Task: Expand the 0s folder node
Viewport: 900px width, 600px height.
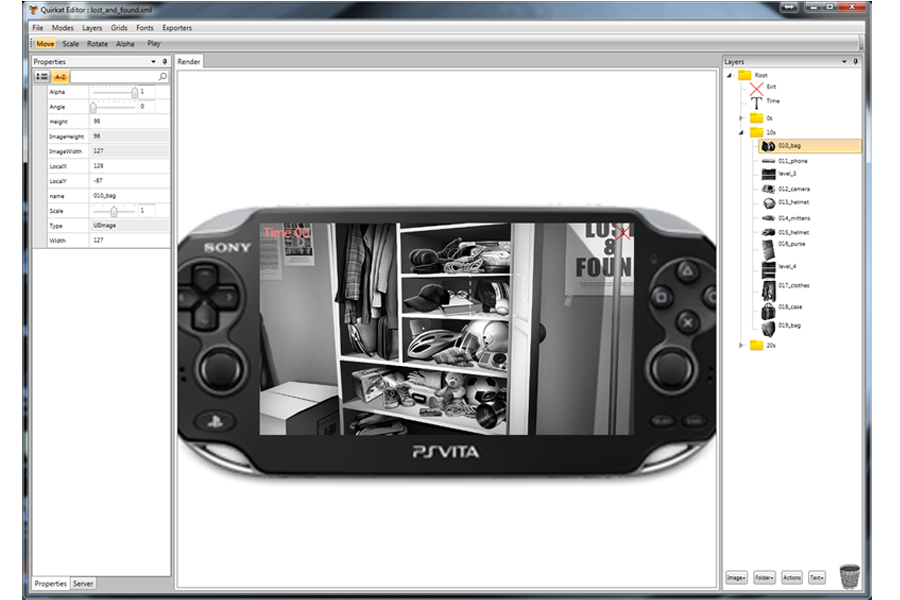Action: click(741, 118)
